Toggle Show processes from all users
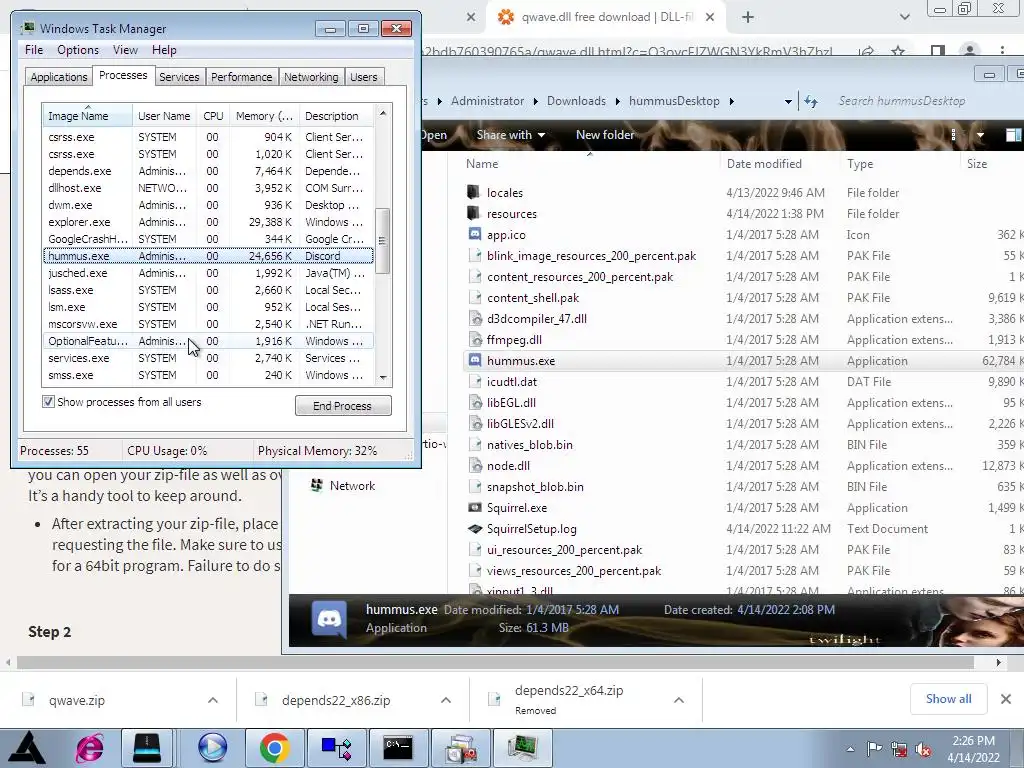Viewport: 1024px width, 768px height. tap(48, 402)
